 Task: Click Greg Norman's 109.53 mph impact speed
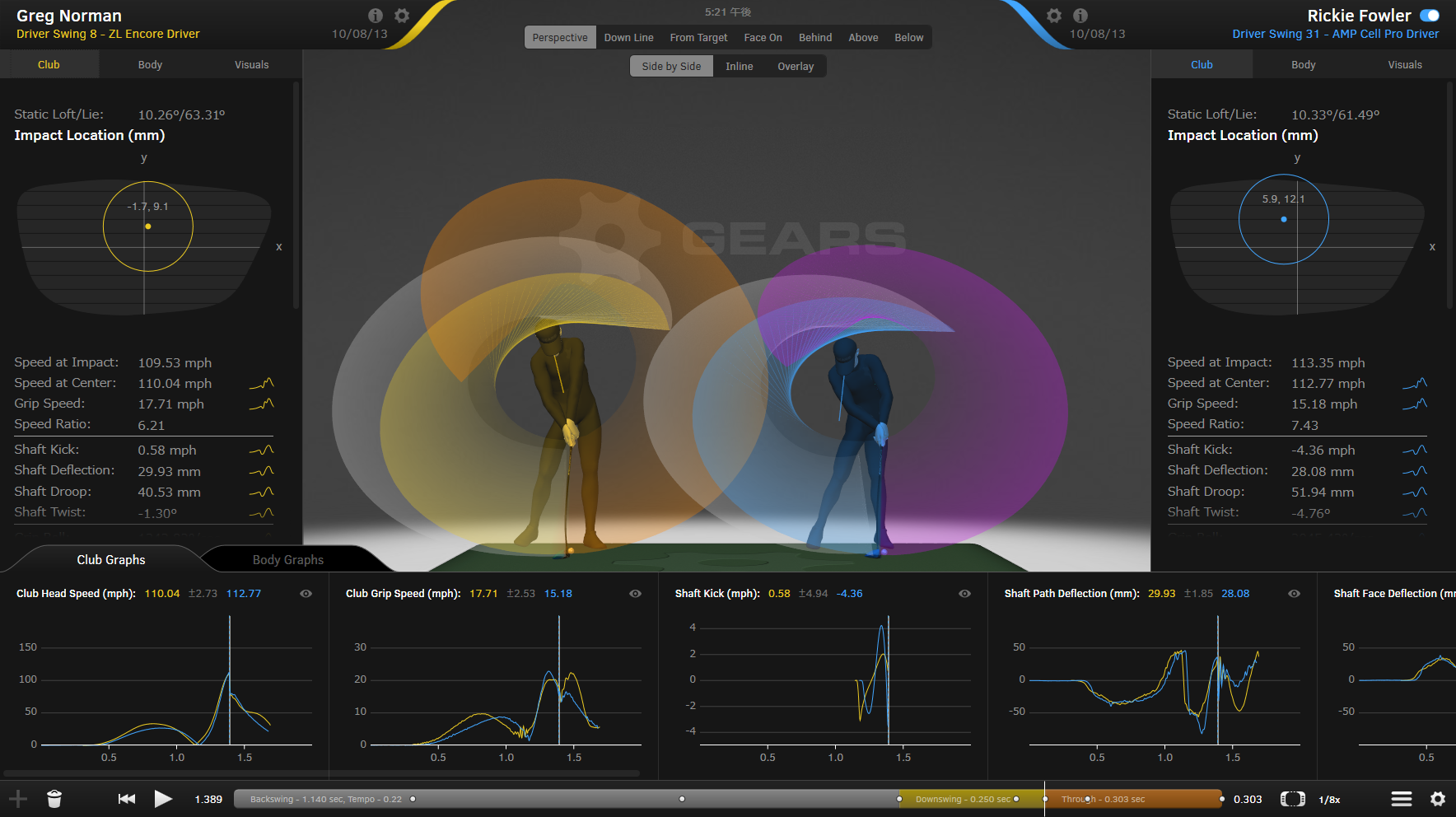point(175,363)
